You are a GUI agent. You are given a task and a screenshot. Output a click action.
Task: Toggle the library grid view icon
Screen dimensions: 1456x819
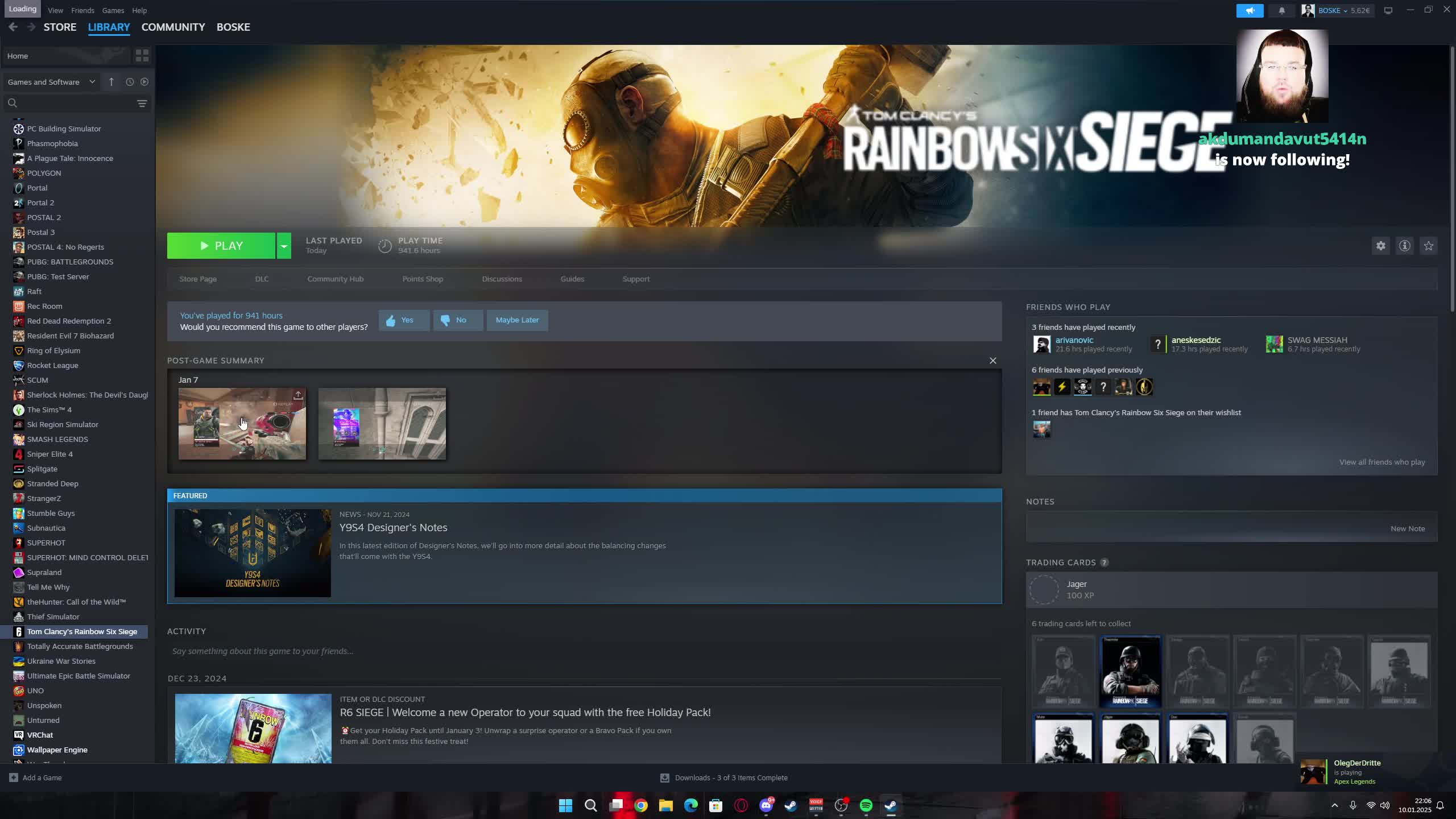(142, 55)
